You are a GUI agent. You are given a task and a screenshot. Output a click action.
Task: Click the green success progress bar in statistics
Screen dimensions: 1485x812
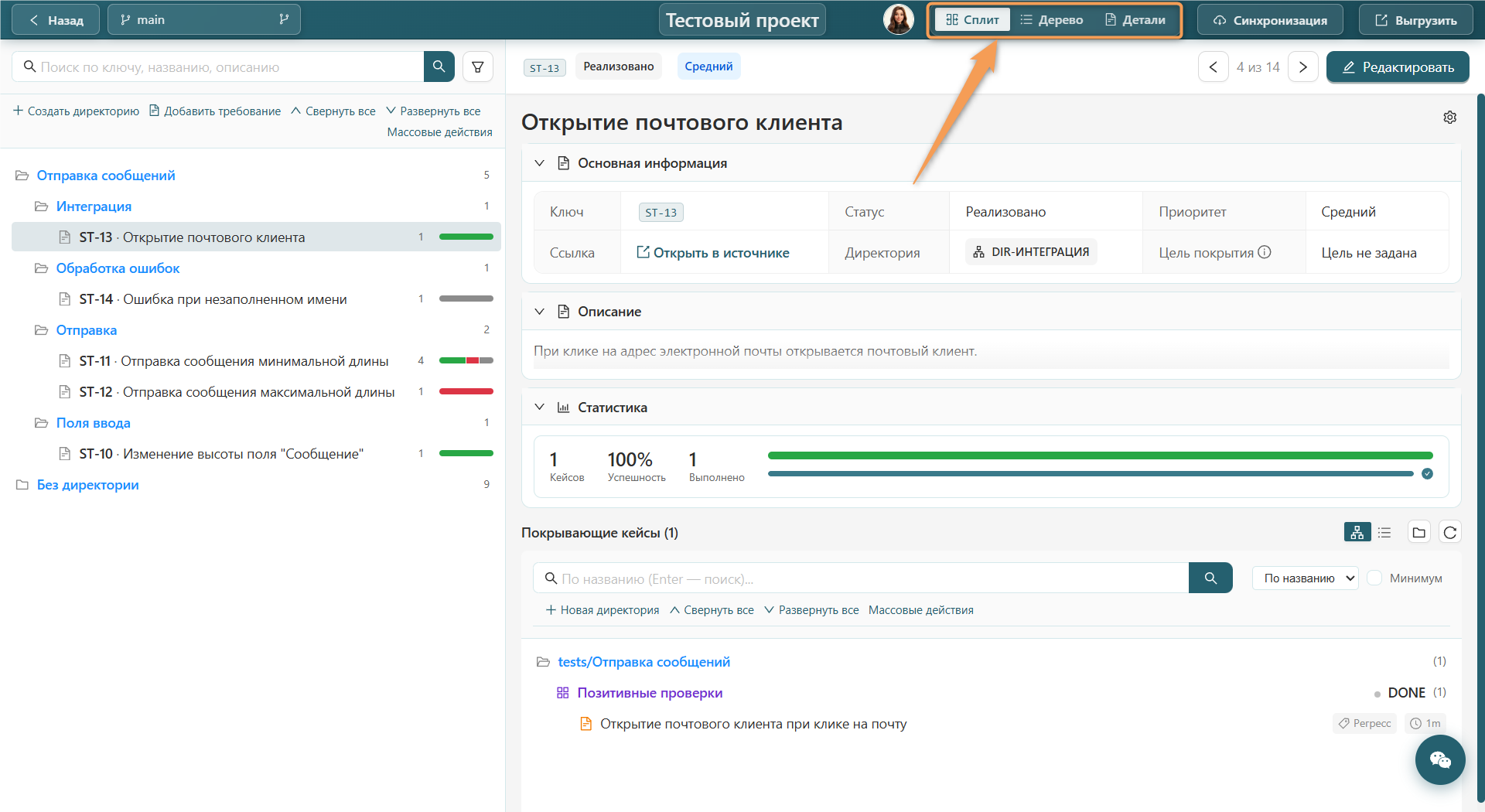pos(1100,455)
